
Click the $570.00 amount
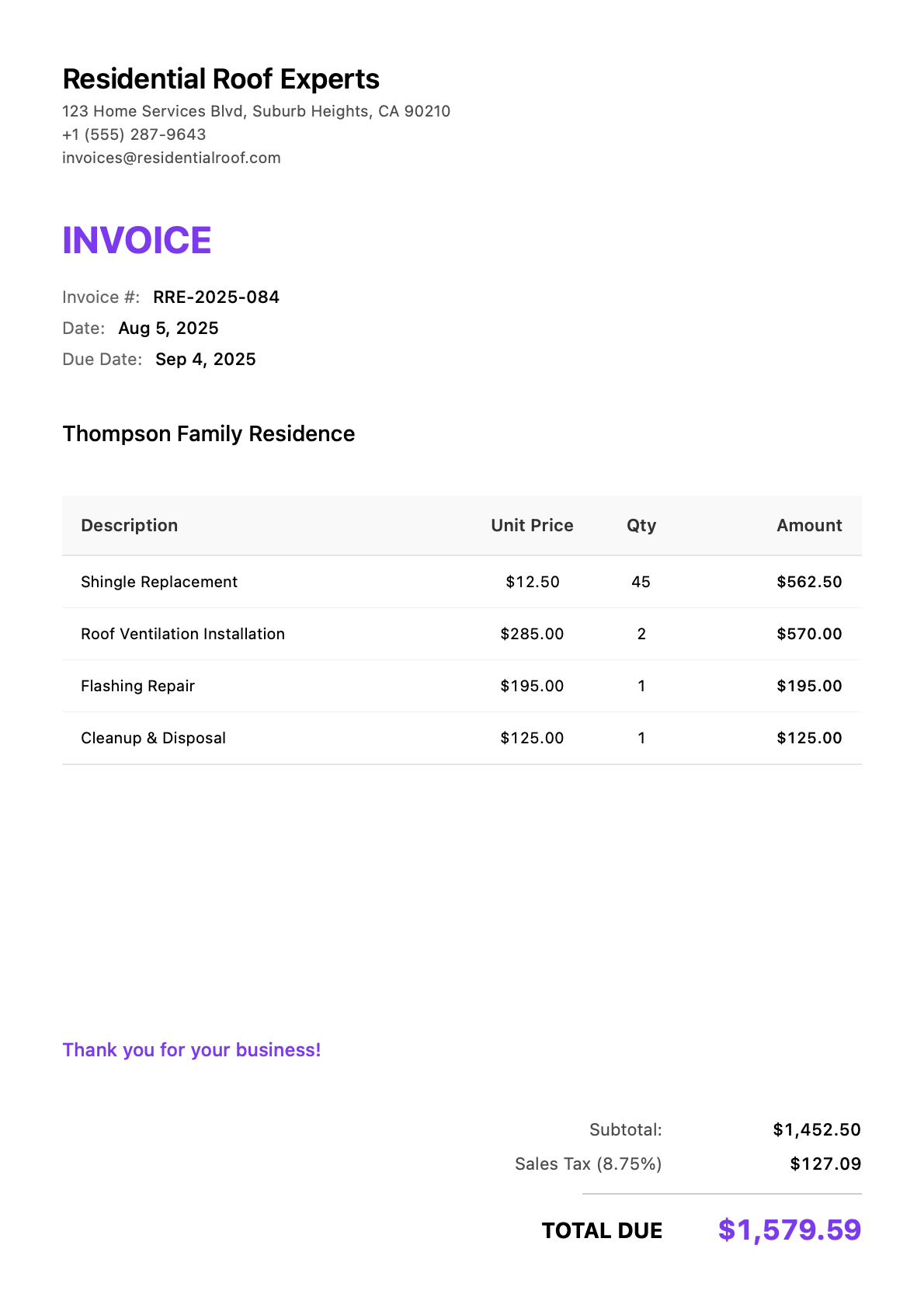pyautogui.click(x=809, y=634)
